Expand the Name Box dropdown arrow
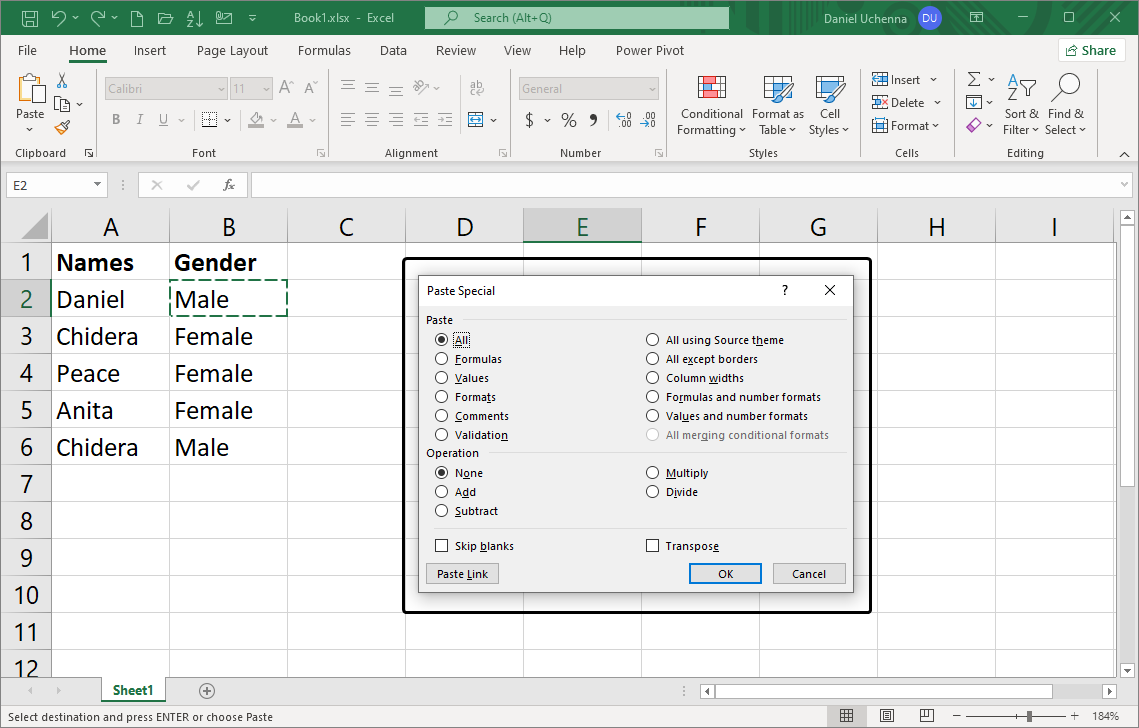This screenshot has height=728, width=1139. point(97,185)
